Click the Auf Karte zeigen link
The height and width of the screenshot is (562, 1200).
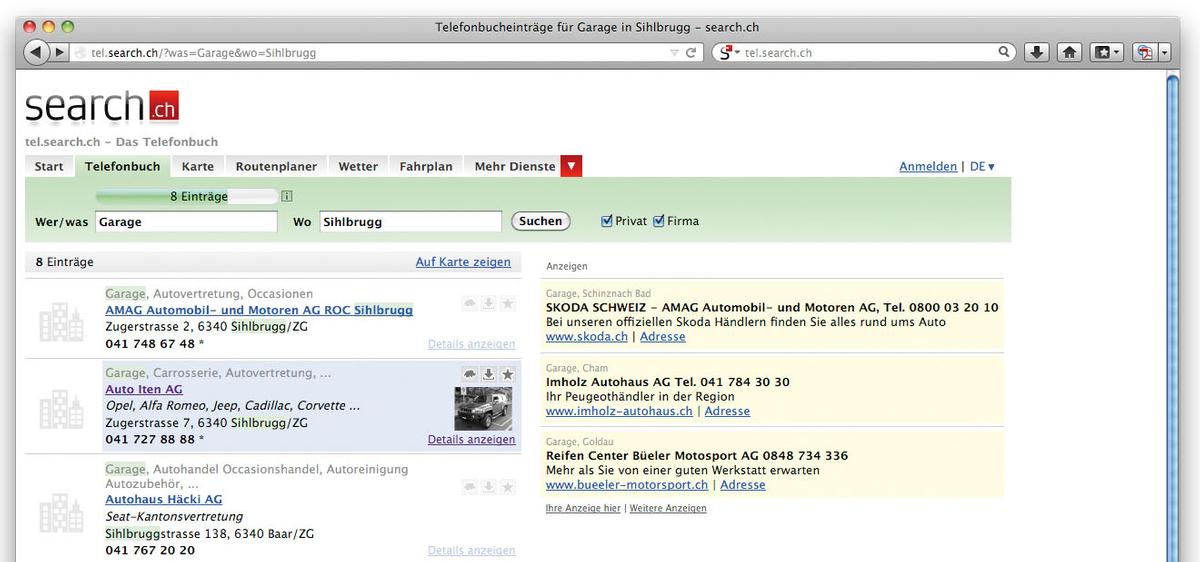click(x=463, y=262)
